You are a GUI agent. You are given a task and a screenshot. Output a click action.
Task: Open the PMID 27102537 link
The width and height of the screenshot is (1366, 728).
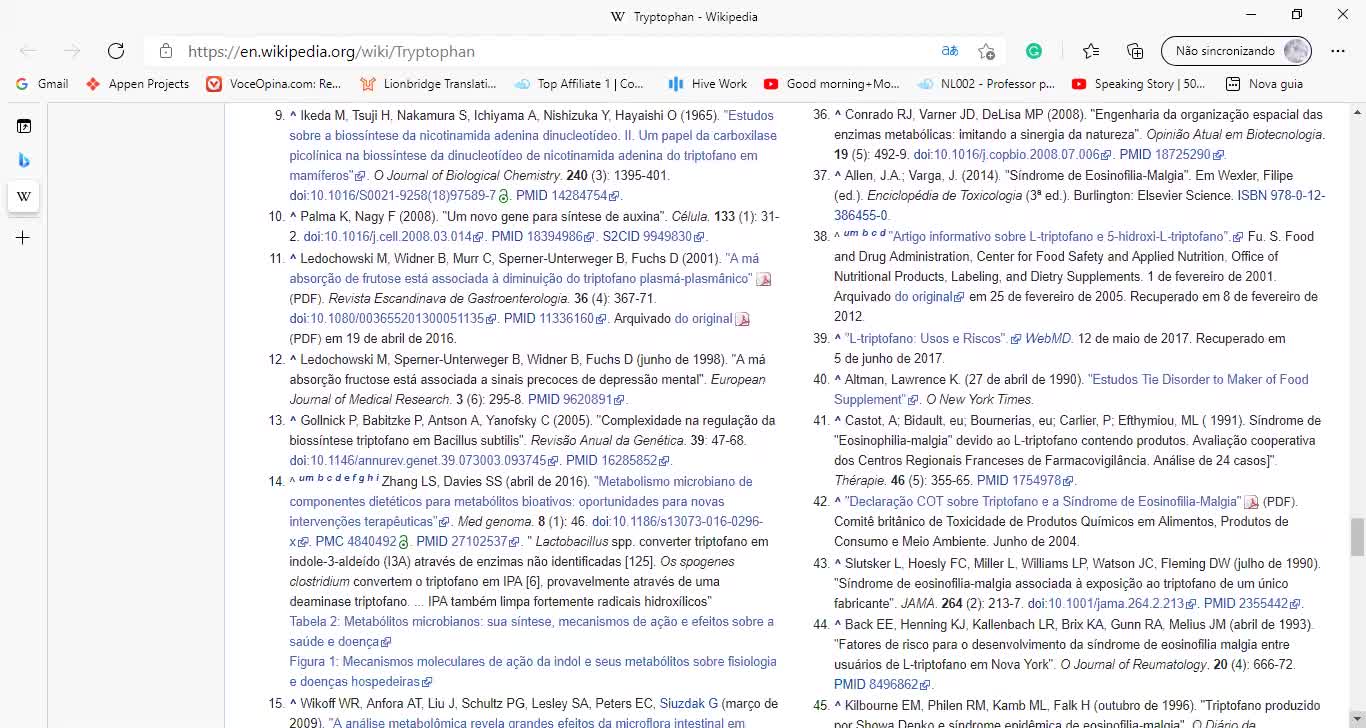(x=468, y=542)
